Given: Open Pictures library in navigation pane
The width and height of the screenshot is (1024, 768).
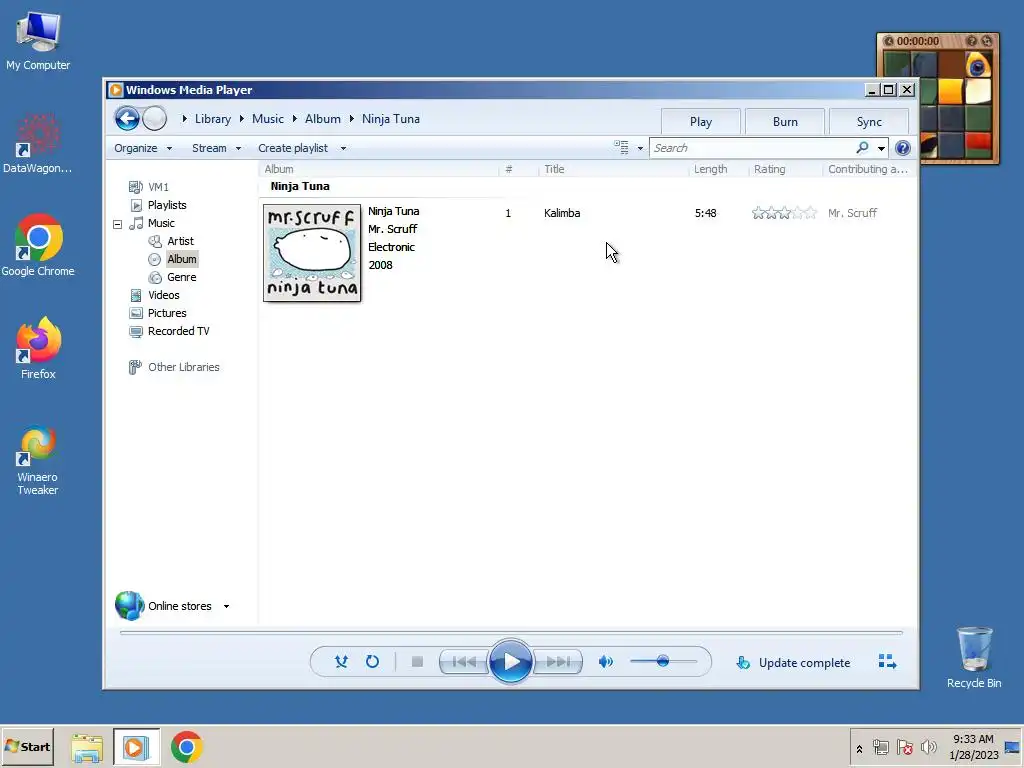Looking at the screenshot, I should pyautogui.click(x=167, y=313).
